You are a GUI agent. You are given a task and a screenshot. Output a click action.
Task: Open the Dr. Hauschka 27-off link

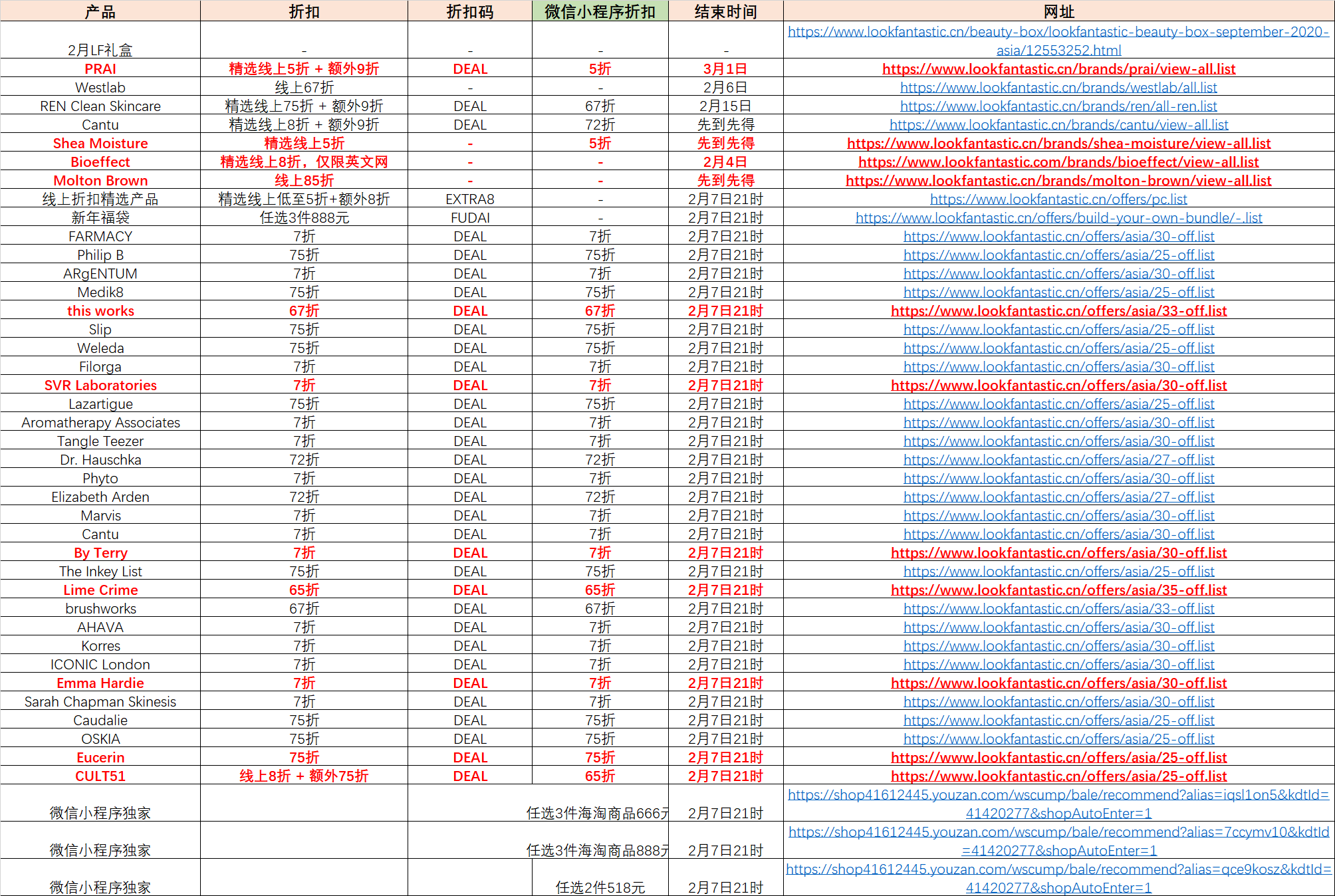(x=1058, y=460)
